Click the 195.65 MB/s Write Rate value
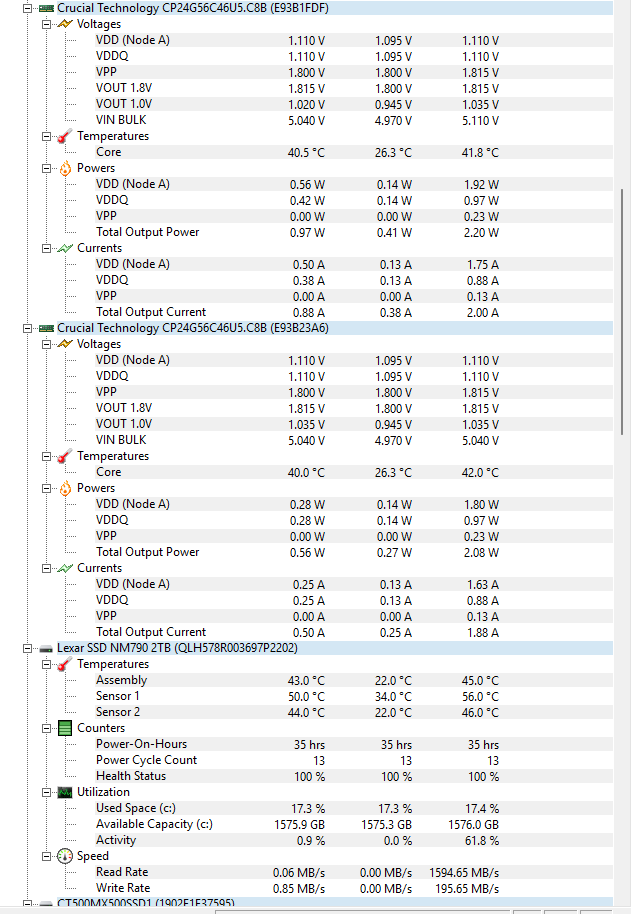 pyautogui.click(x=467, y=888)
